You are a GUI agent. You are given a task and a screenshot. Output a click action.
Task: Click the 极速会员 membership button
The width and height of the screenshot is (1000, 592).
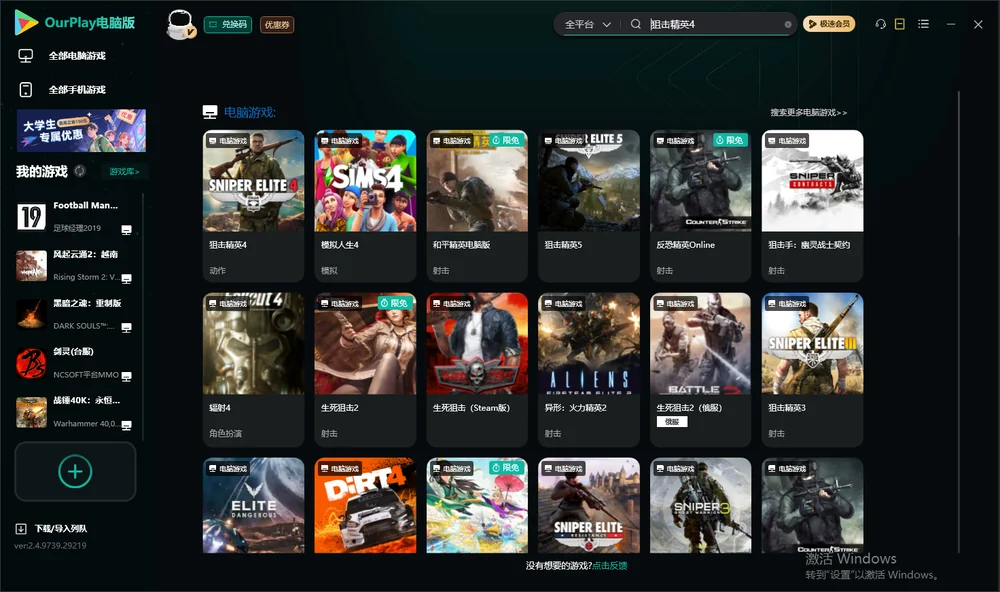828,24
